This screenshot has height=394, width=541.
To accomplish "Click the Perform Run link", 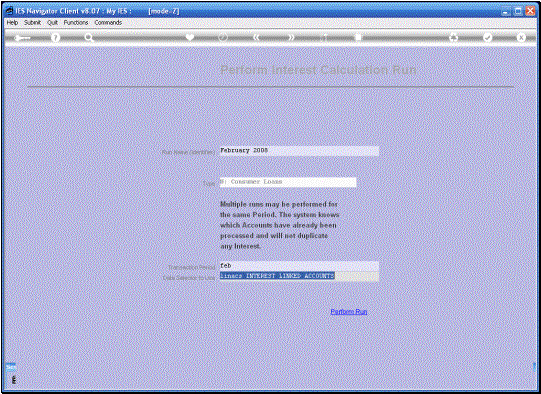I will coord(349,312).
